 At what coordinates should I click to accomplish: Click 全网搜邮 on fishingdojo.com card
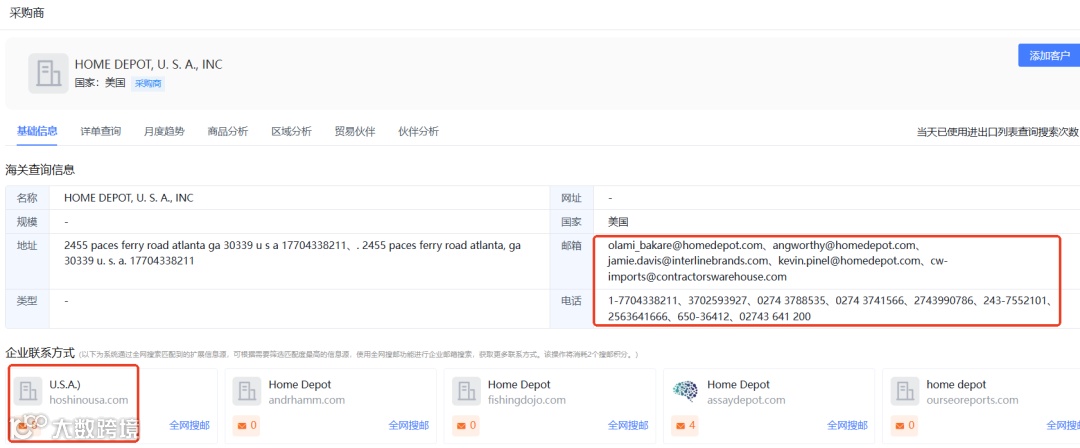coord(627,426)
